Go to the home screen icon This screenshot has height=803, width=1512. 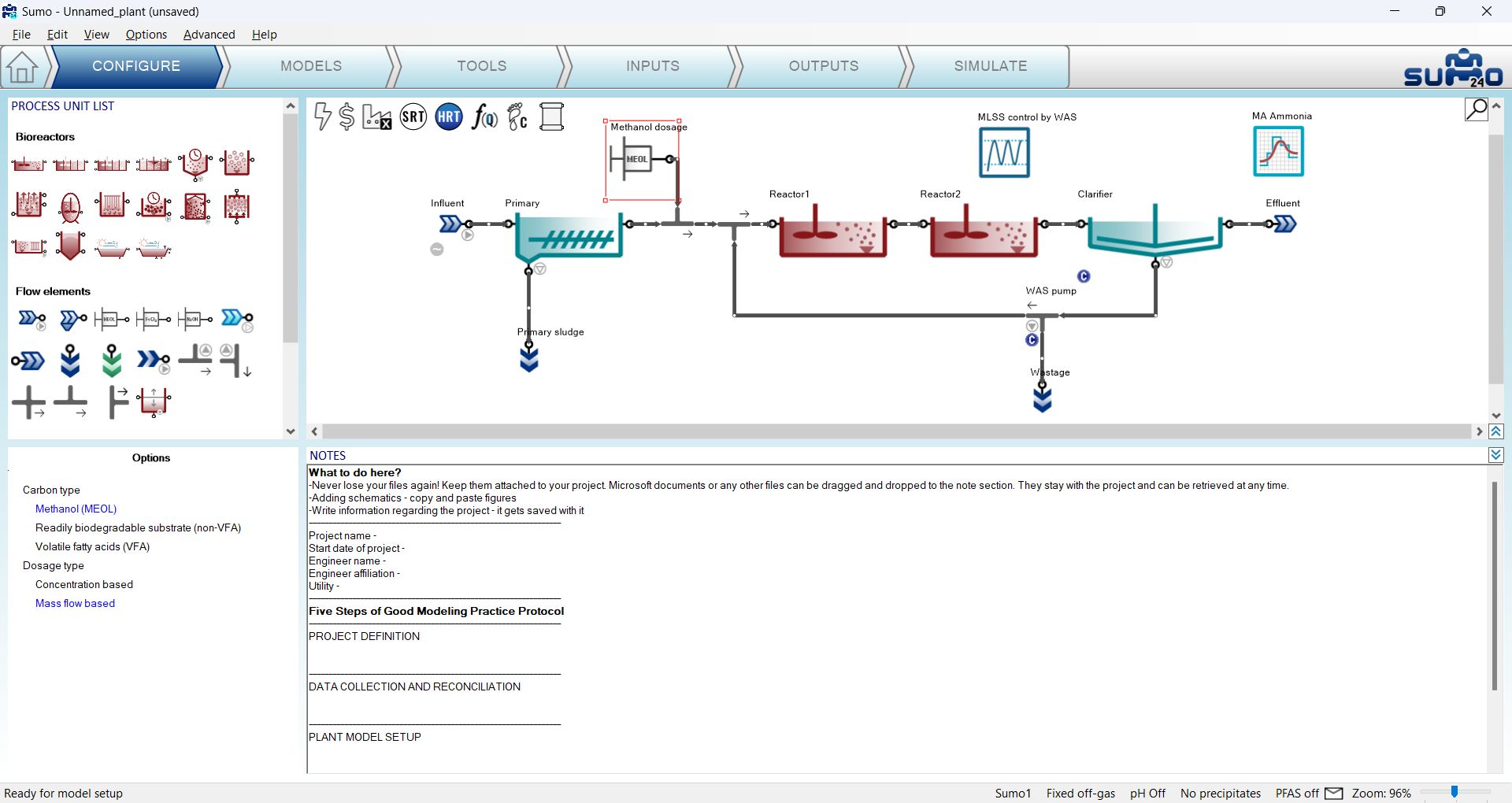22,67
